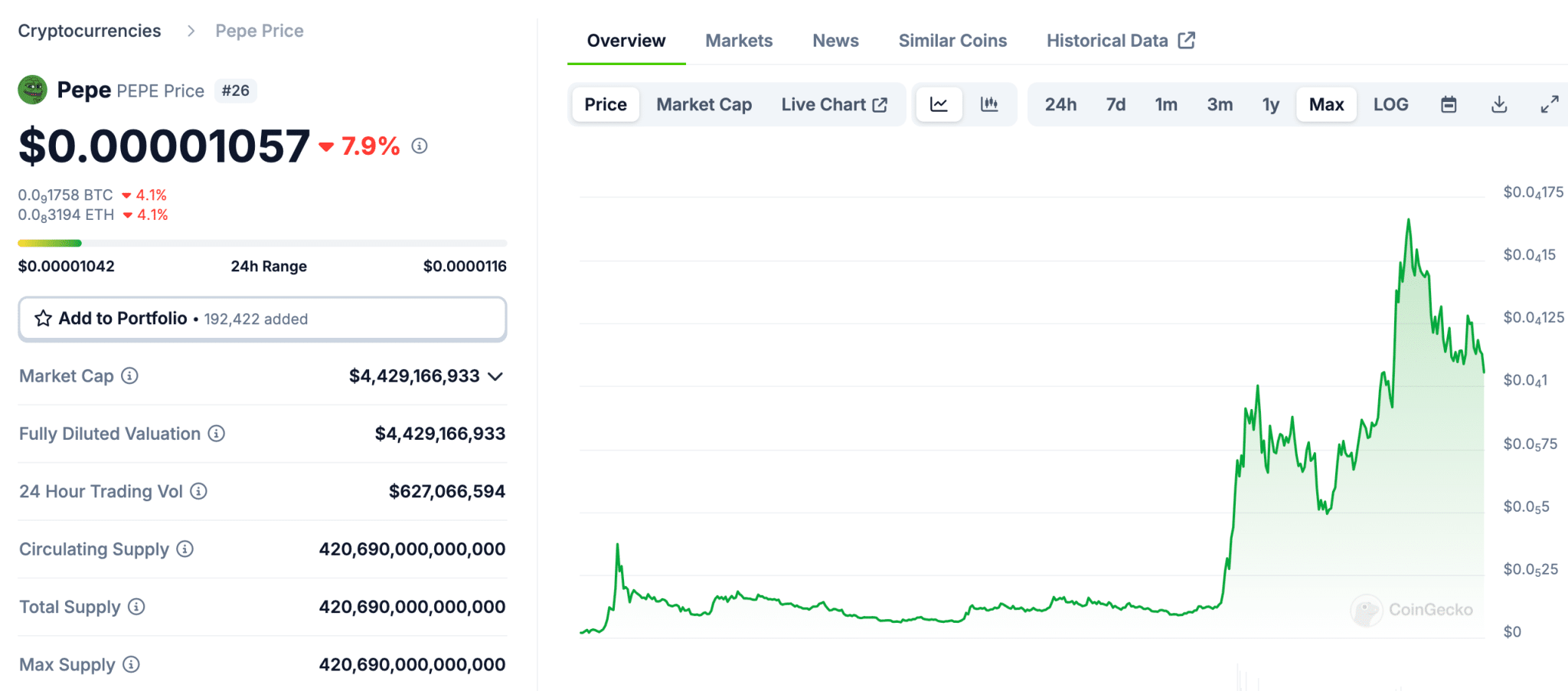The image size is (1568, 691).
Task: Click the Circulating Supply value 420,690,000,000,000
Action: coord(412,549)
